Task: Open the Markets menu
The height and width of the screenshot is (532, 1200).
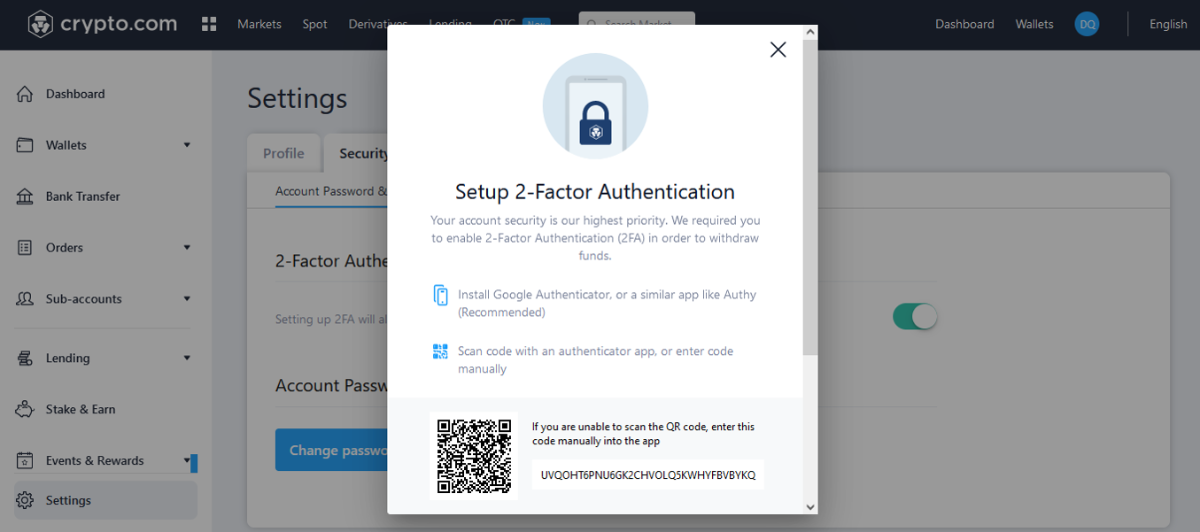Action: 259,24
